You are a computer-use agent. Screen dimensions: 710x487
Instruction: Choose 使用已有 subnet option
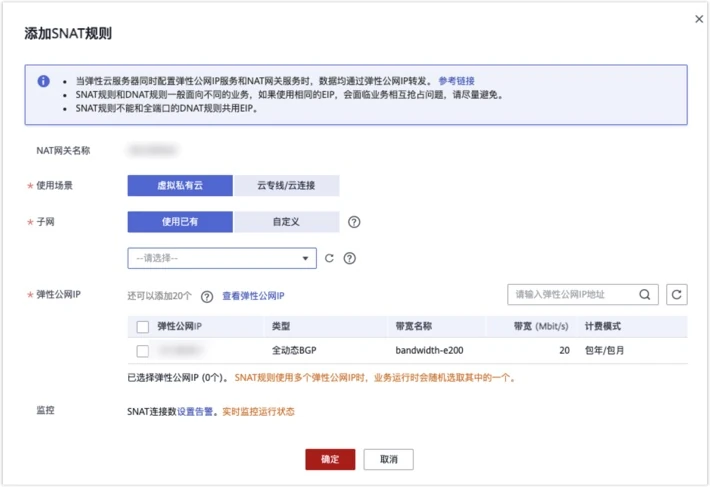point(180,222)
